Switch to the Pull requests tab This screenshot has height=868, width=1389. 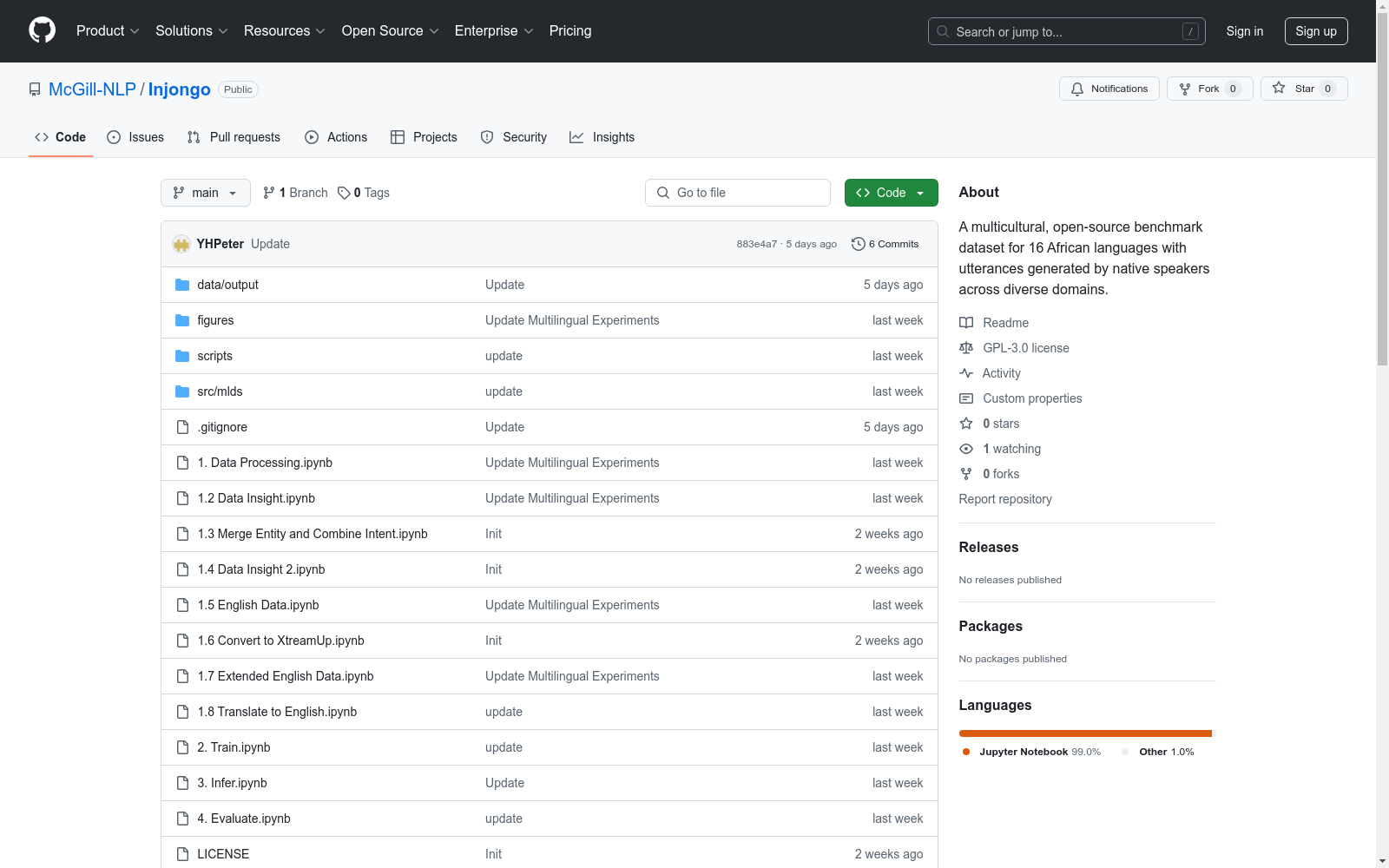click(x=234, y=137)
